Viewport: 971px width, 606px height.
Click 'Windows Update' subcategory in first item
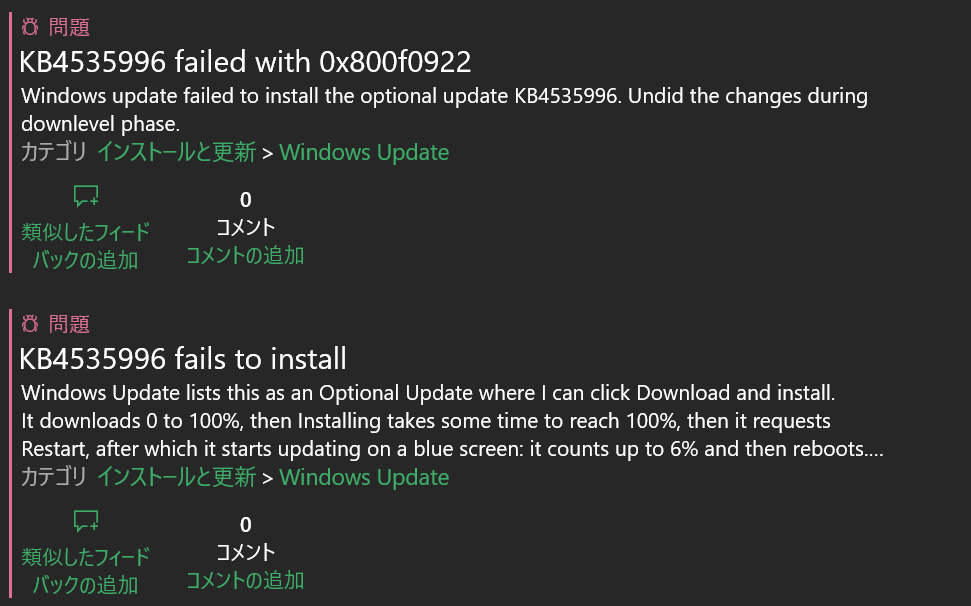[x=364, y=152]
